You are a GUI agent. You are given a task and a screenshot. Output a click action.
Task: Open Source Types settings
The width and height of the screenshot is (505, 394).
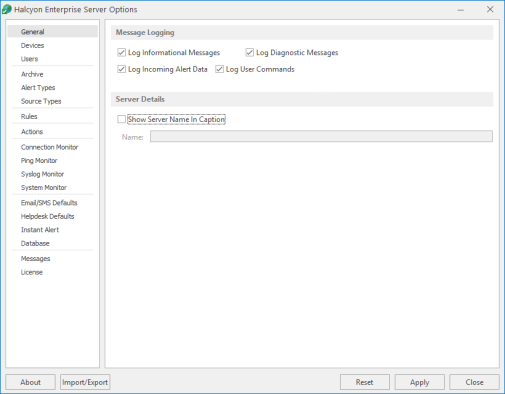click(41, 101)
